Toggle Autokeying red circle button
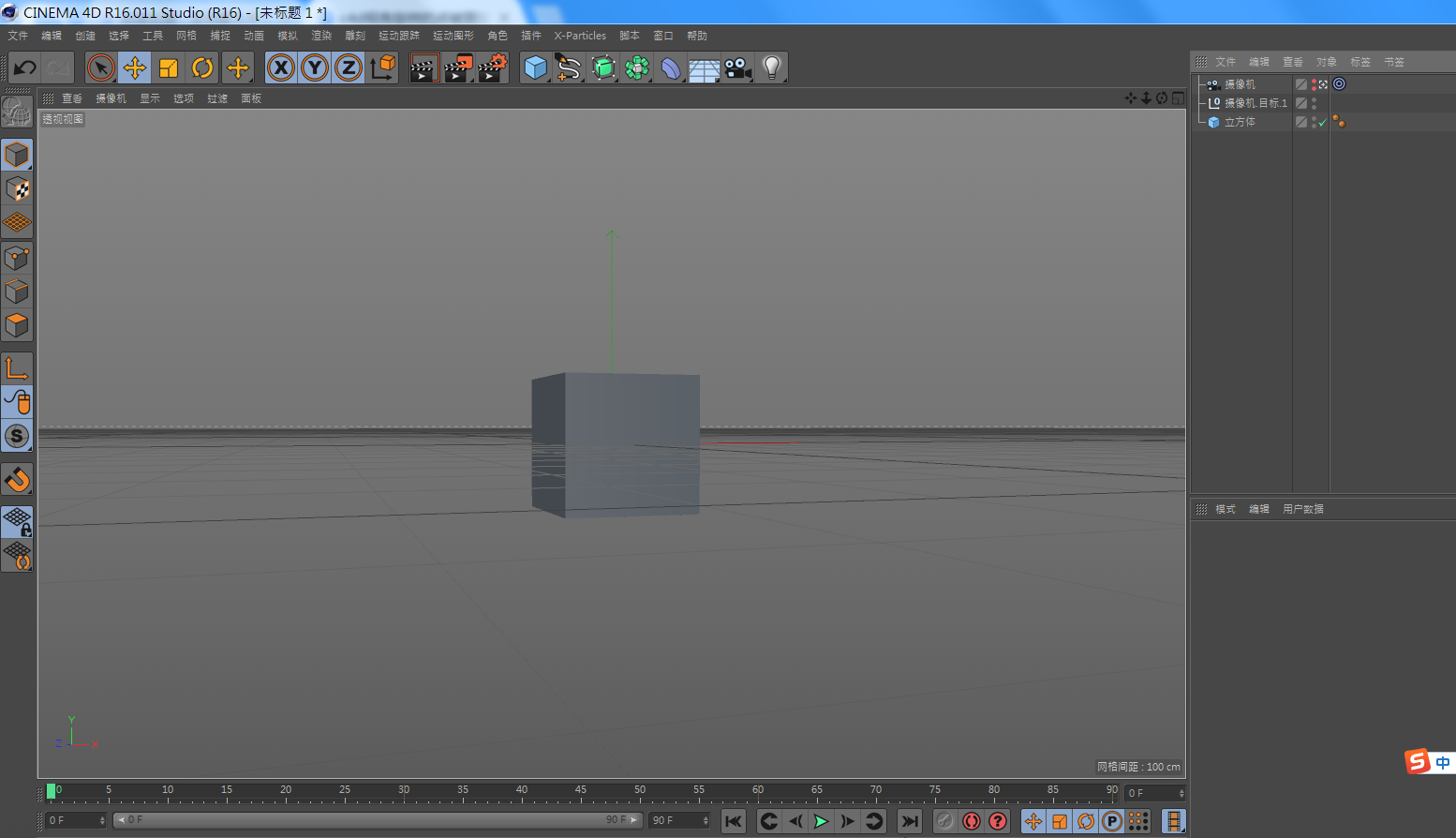The width and height of the screenshot is (1456, 838). point(972,821)
